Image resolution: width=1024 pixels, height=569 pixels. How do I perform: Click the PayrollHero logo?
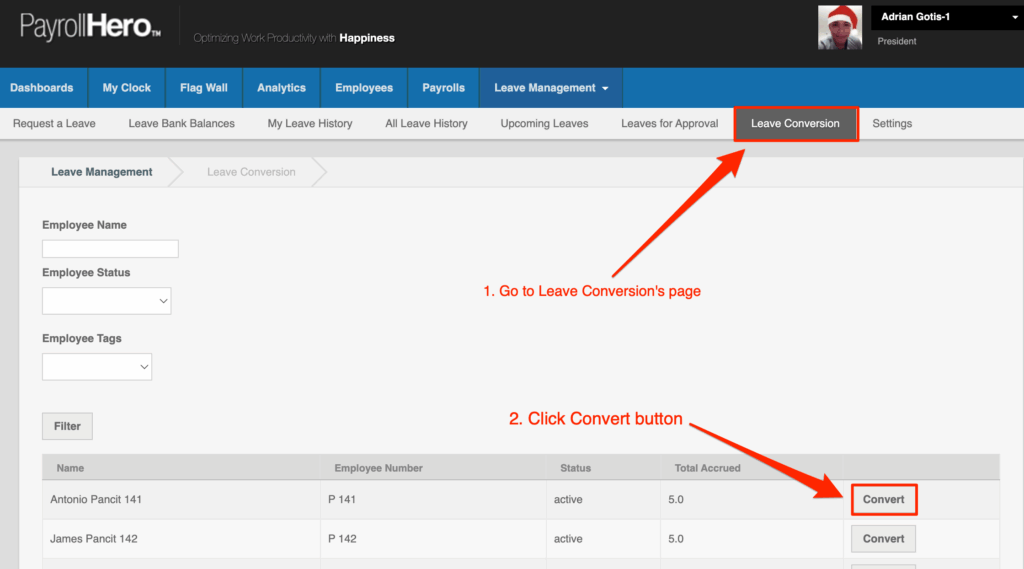(91, 27)
